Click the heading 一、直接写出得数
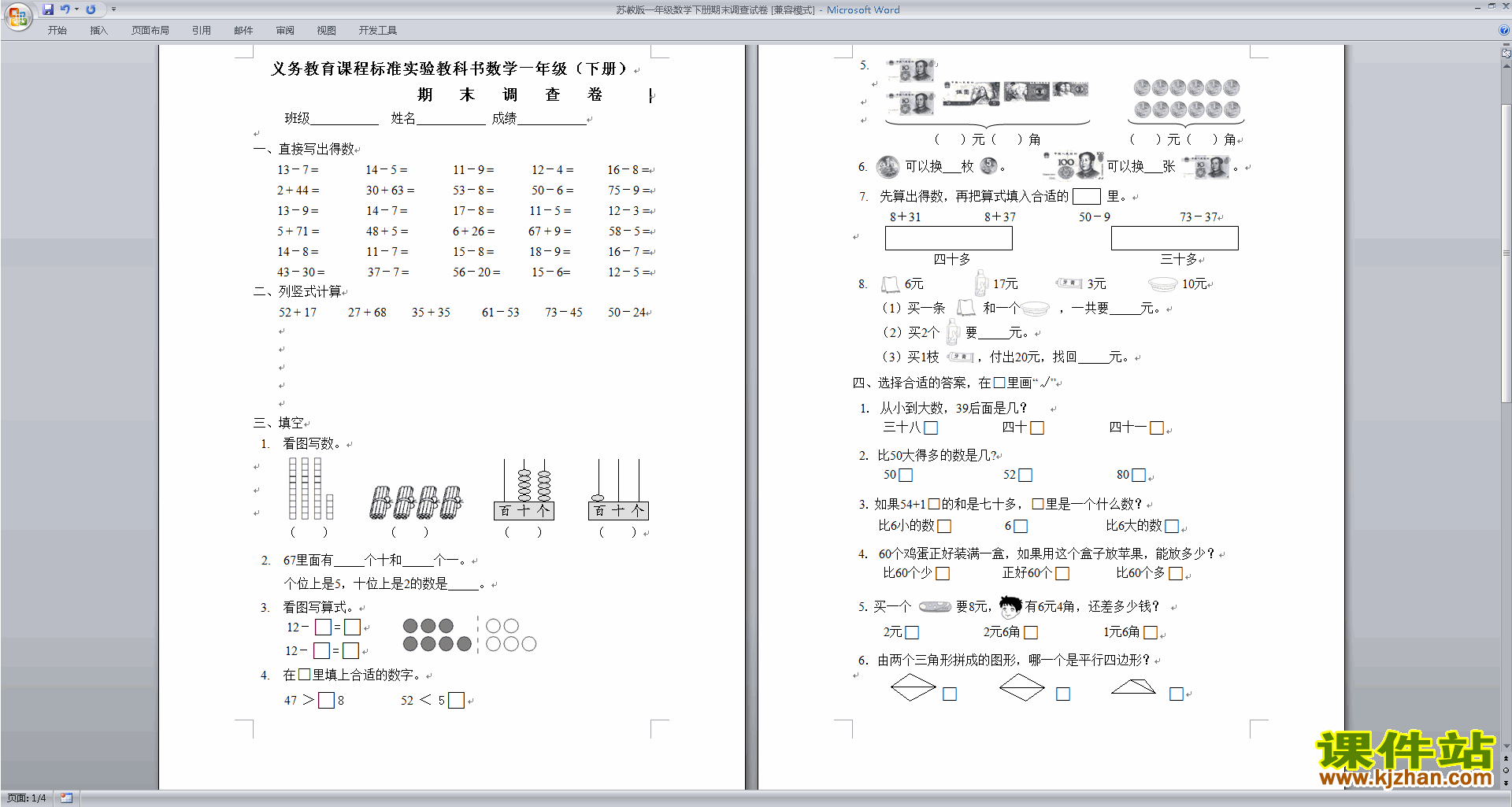1512x807 pixels. point(306,150)
